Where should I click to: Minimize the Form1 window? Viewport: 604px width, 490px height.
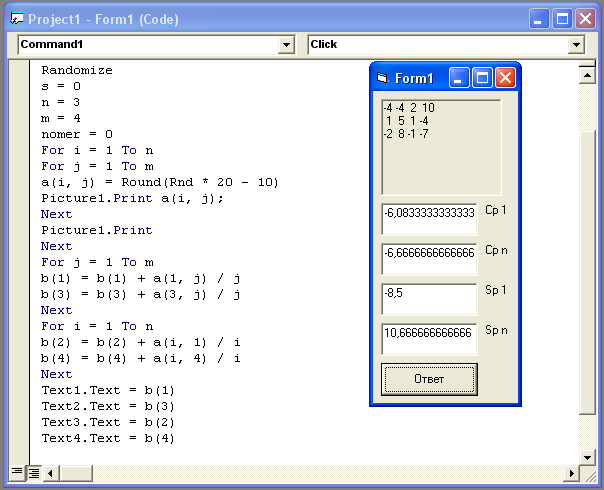click(x=459, y=78)
